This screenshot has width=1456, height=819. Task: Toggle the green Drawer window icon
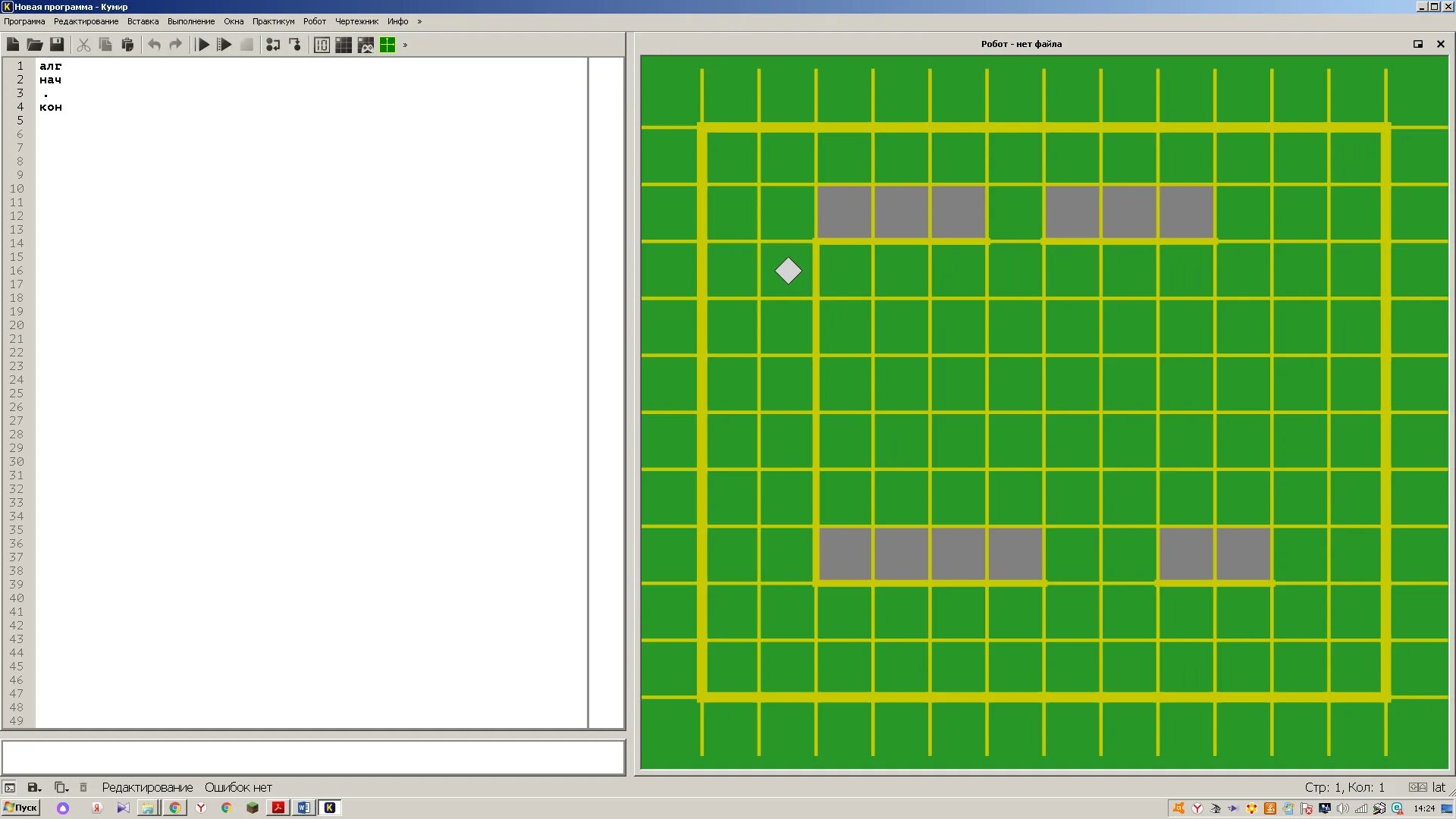click(x=388, y=45)
